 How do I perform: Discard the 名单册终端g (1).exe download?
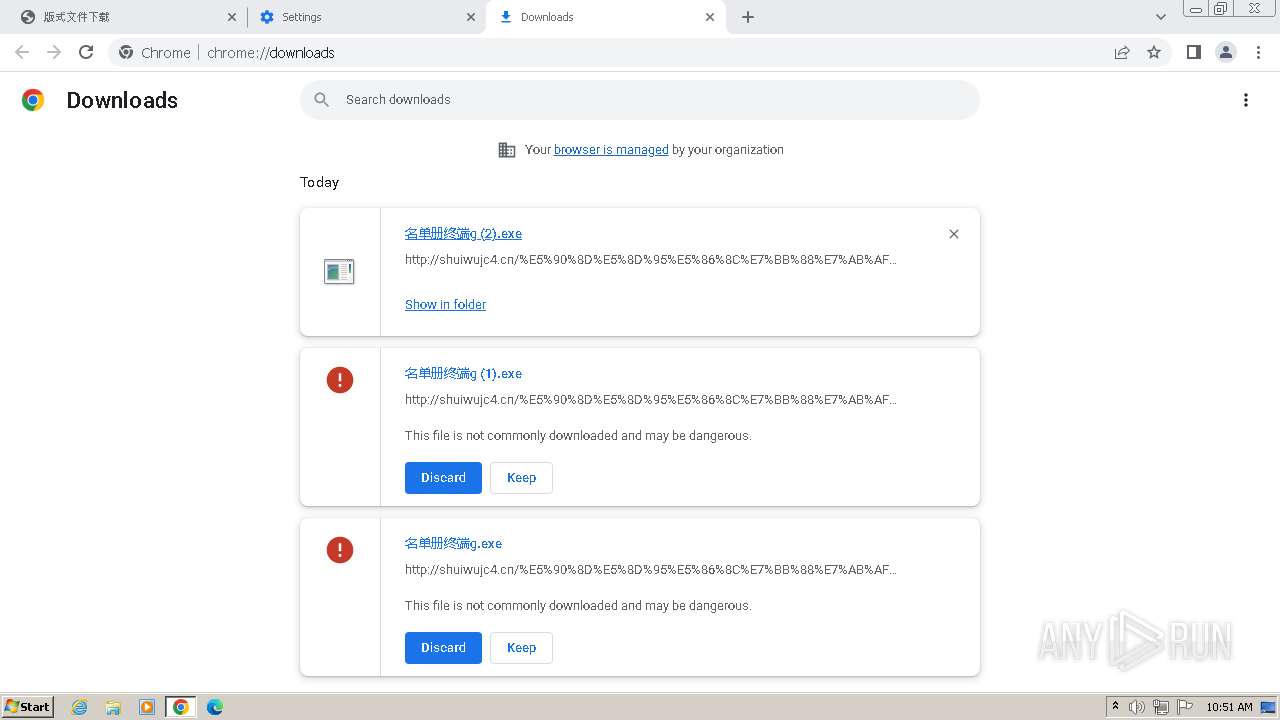[443, 478]
